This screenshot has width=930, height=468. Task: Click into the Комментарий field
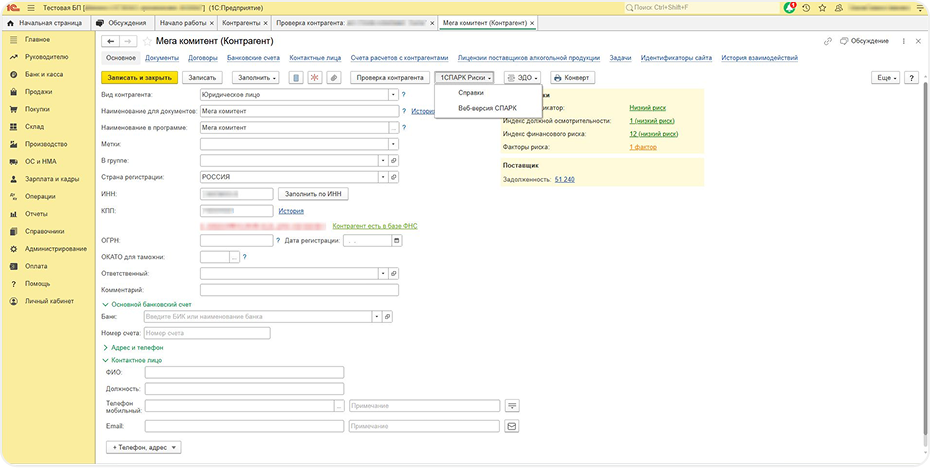300,290
